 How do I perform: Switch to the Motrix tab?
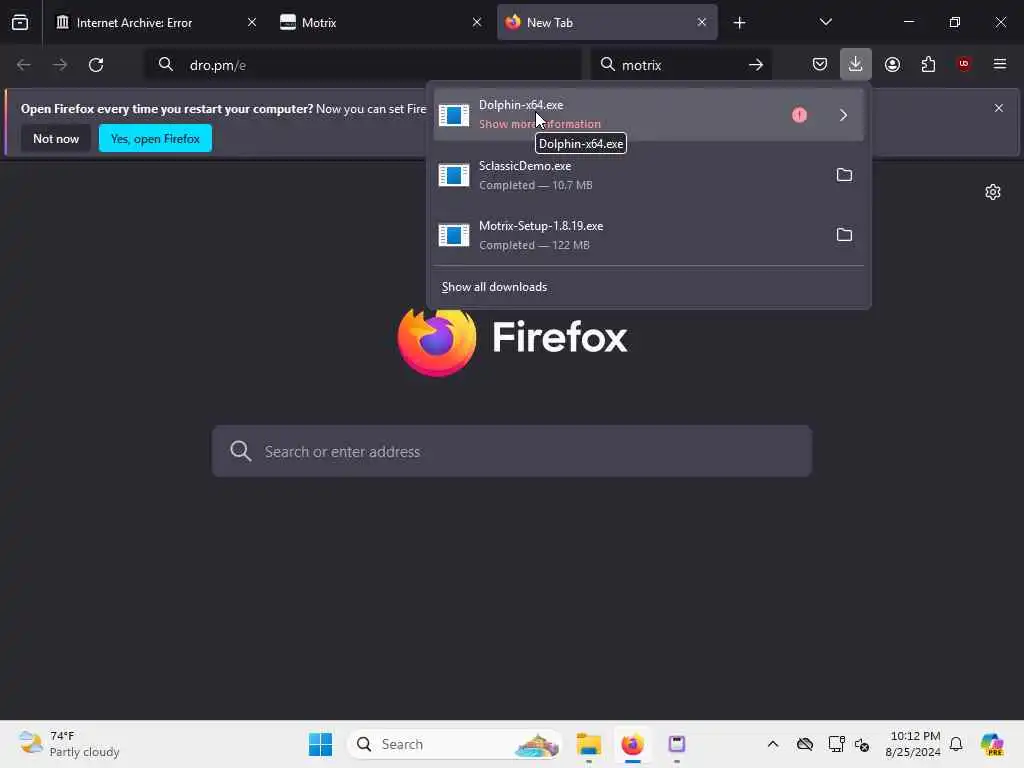coord(380,22)
